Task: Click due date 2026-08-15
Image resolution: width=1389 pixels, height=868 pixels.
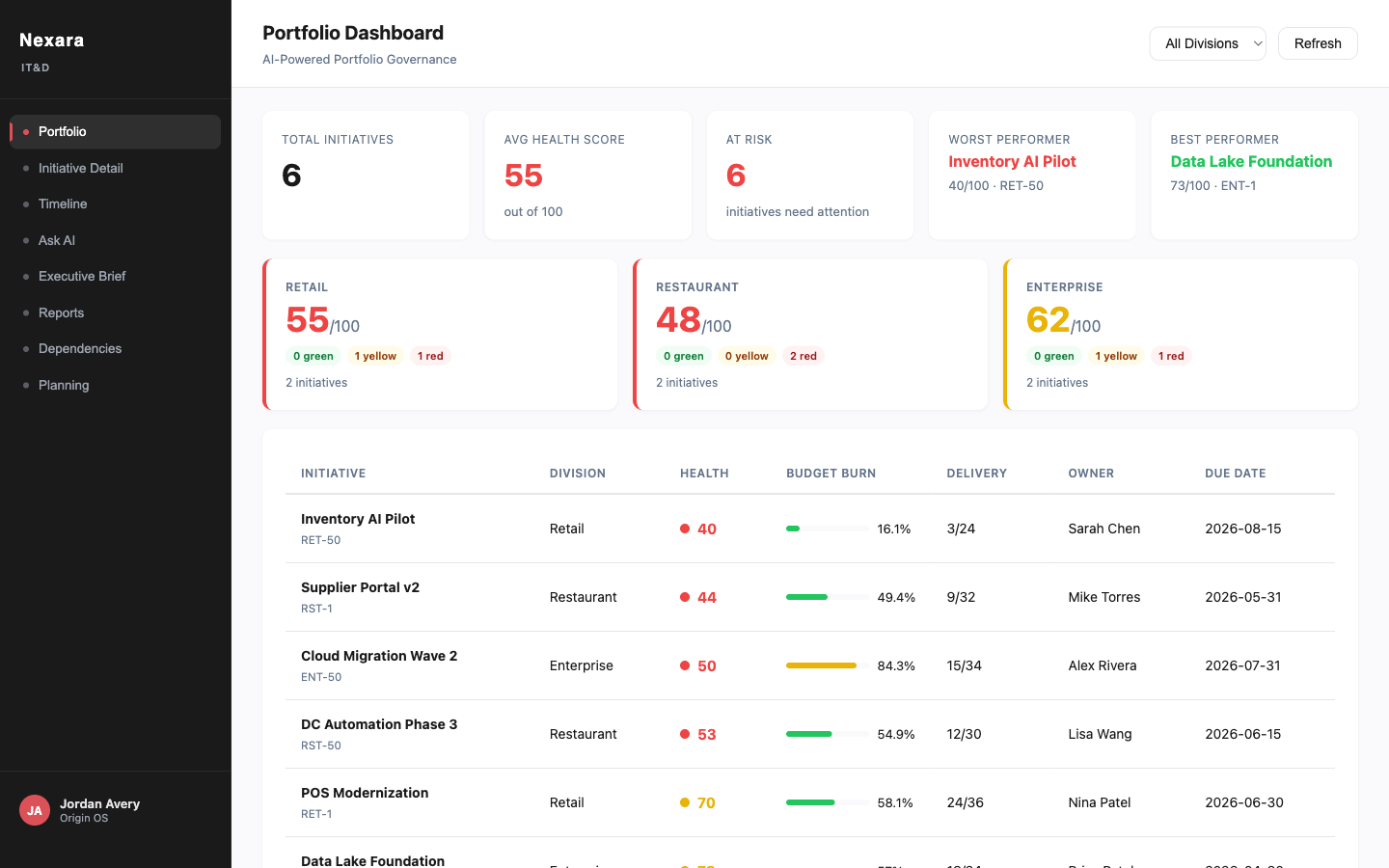Action: click(1243, 529)
